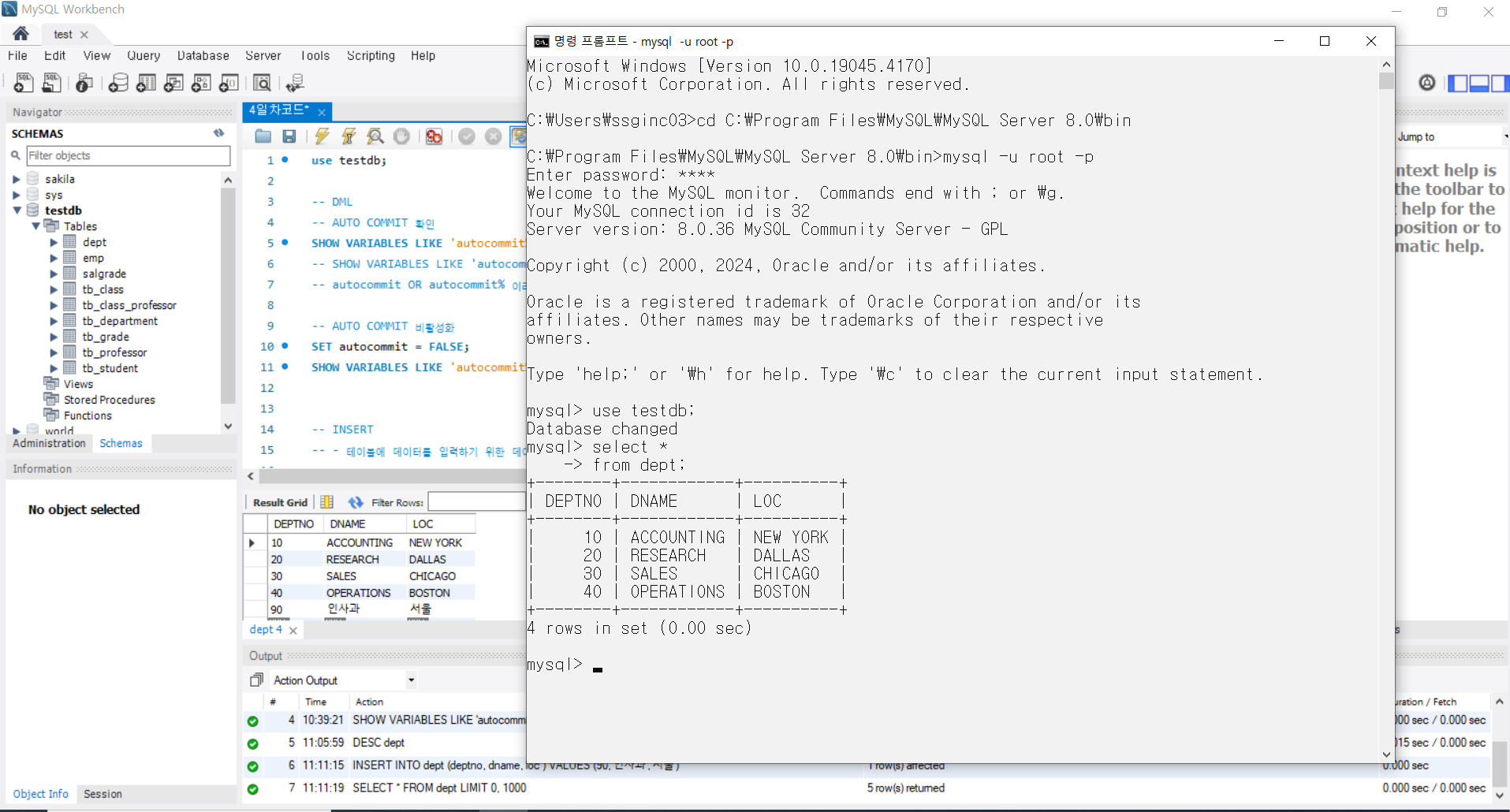
Task: Toggle the auto-commit mode icon
Action: 518,136
